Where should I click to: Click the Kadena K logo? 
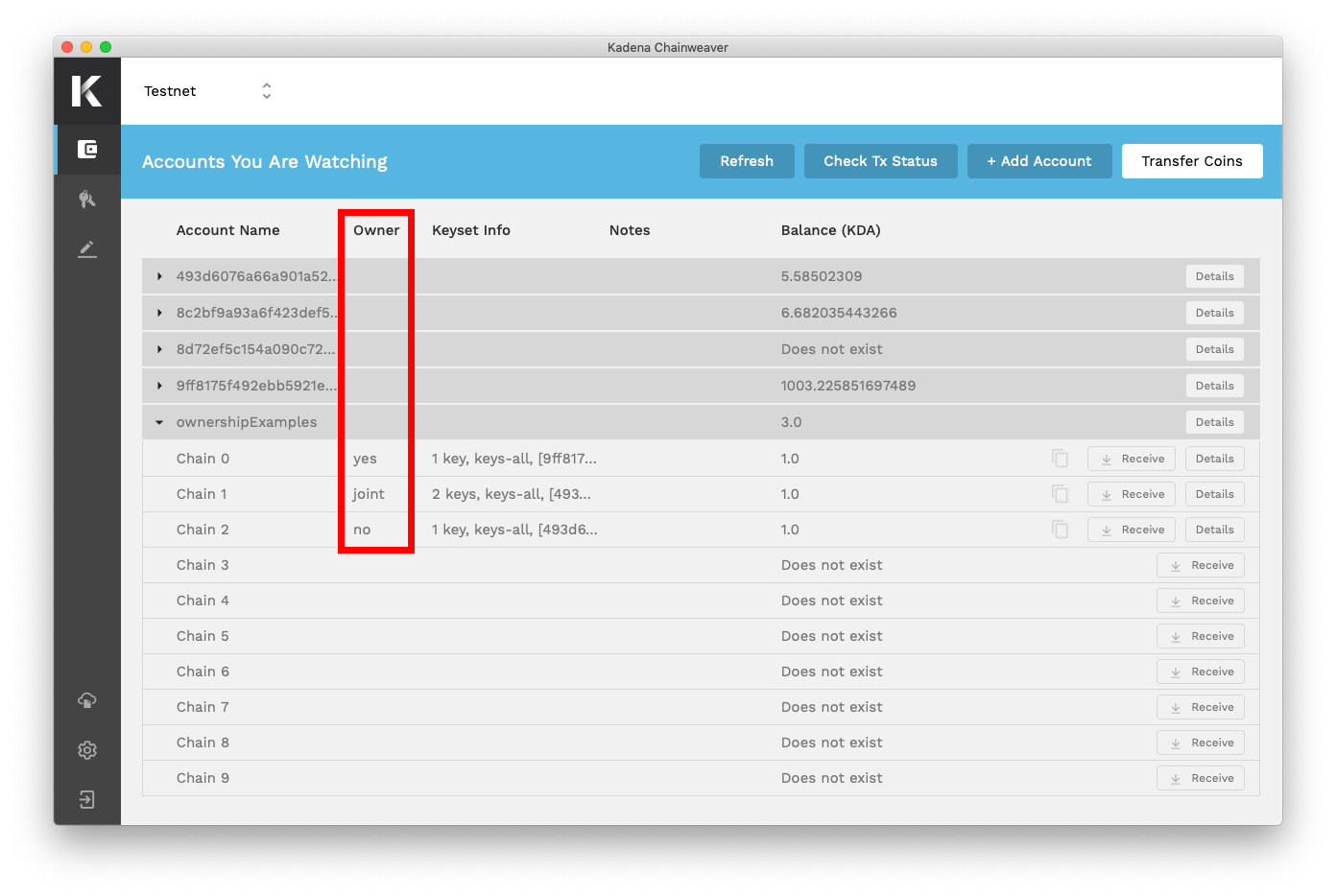pyautogui.click(x=87, y=91)
